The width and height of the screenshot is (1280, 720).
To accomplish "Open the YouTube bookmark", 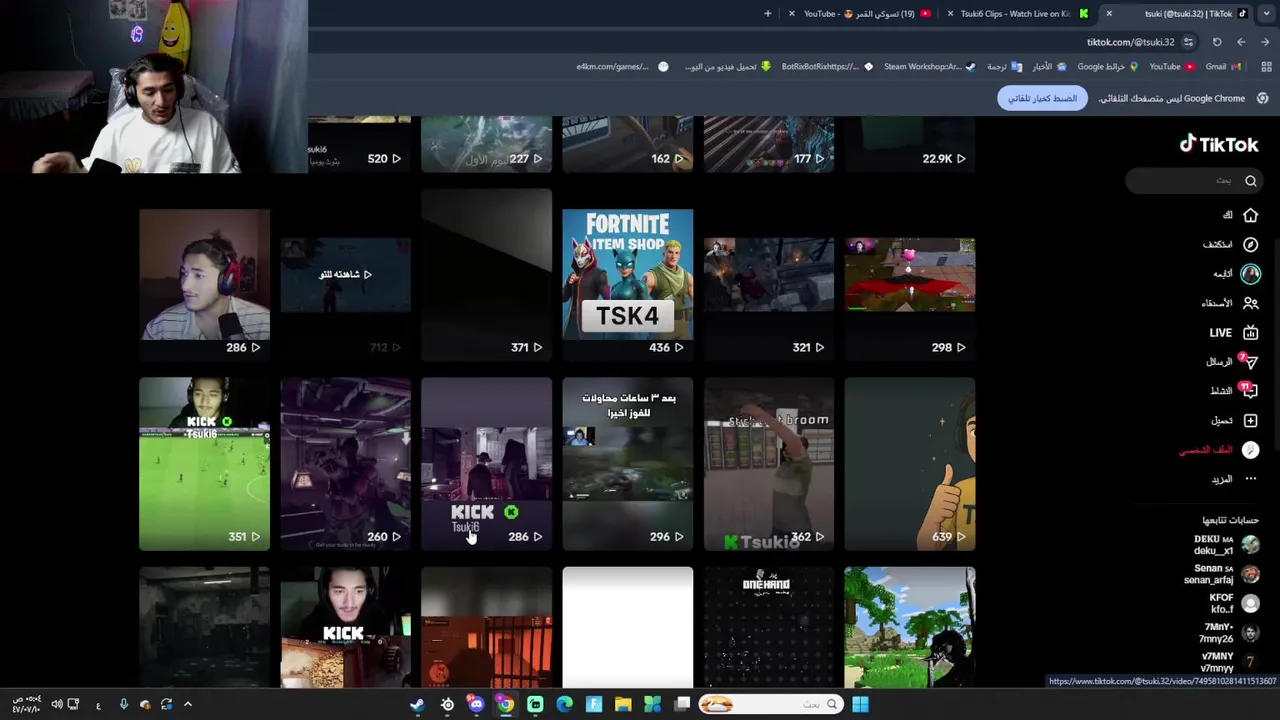I will pos(1172,67).
